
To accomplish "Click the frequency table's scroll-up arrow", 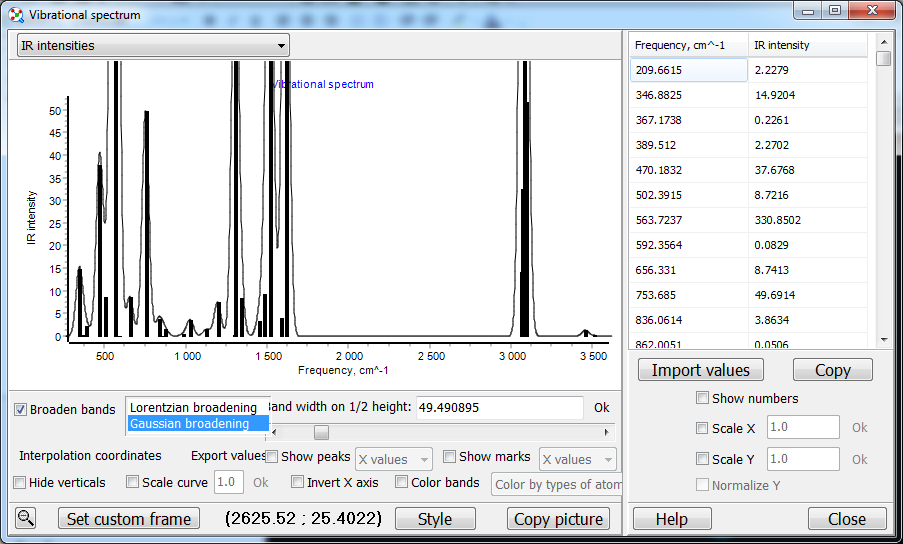I will (883, 42).
